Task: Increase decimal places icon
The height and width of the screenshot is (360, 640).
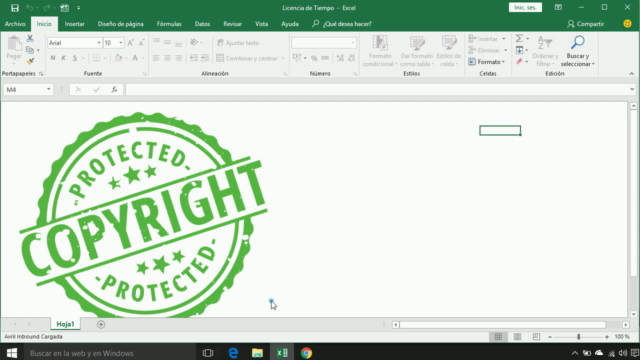Action: click(x=340, y=58)
